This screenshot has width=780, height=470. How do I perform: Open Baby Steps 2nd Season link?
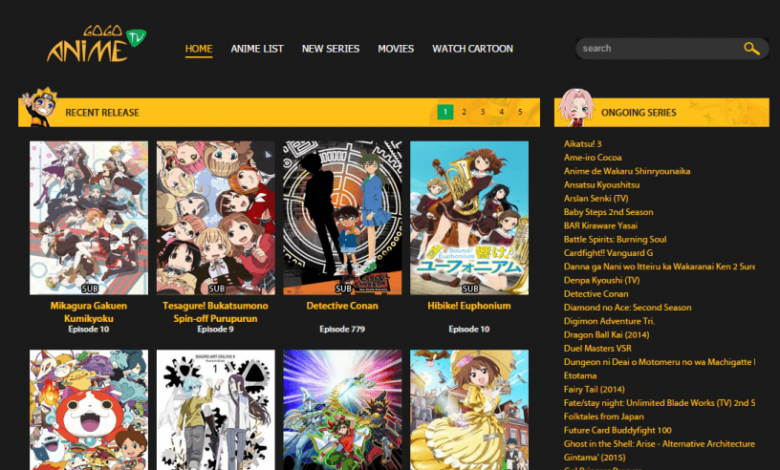pyautogui.click(x=608, y=212)
